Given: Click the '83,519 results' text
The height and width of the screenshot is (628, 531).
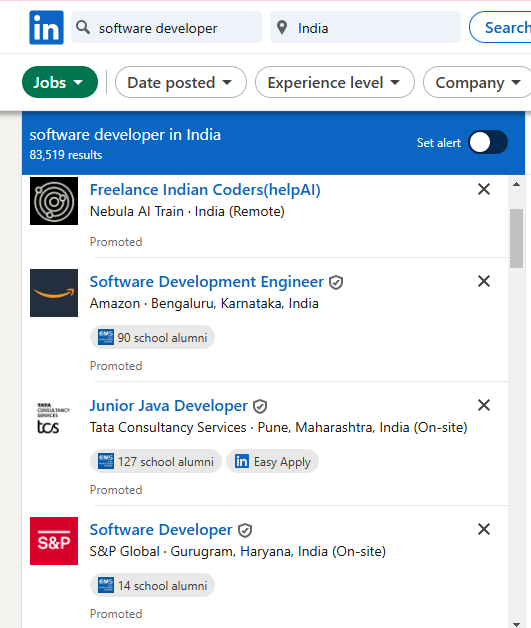Looking at the screenshot, I should pos(66,155).
